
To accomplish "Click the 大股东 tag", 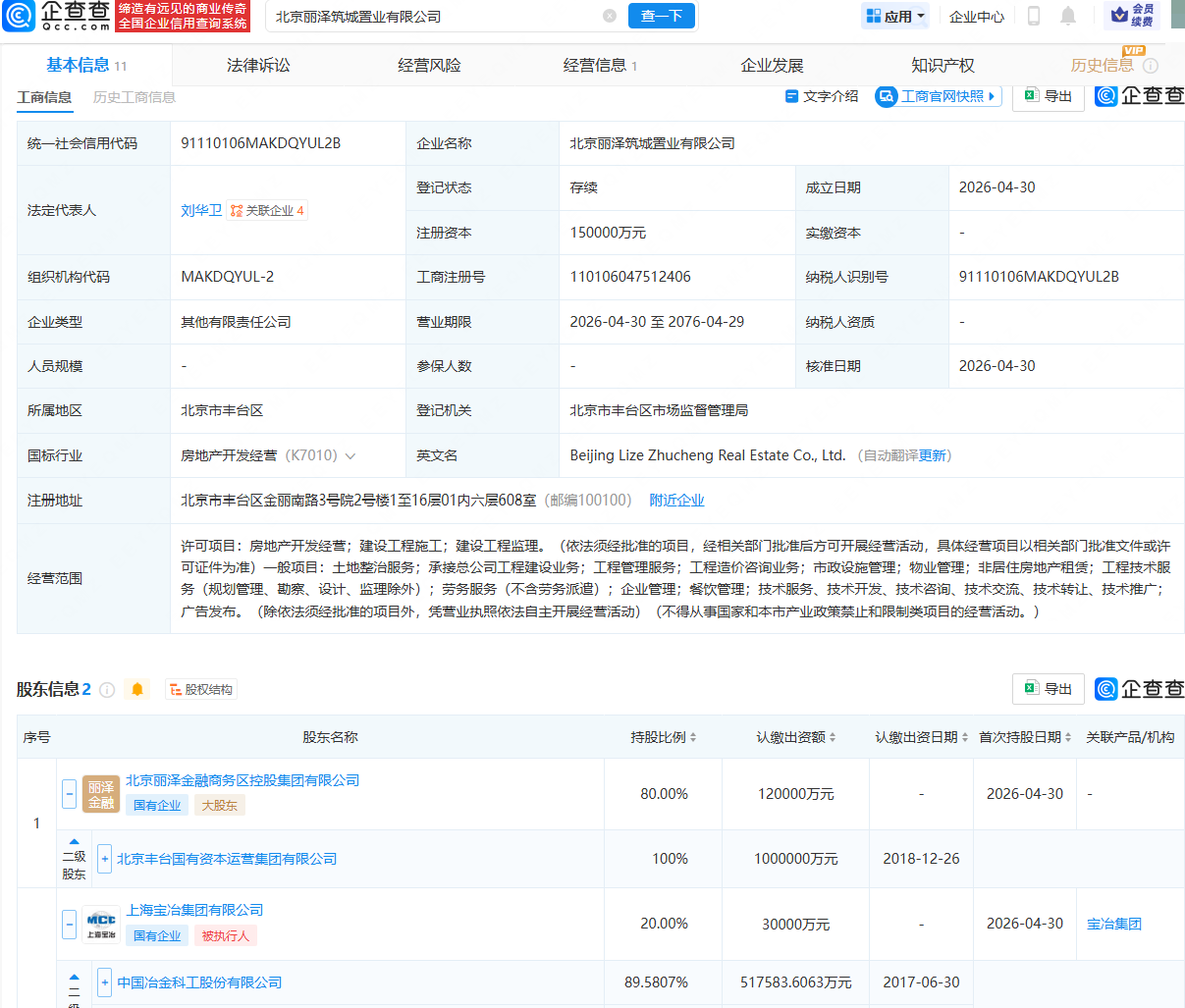I will (x=219, y=805).
